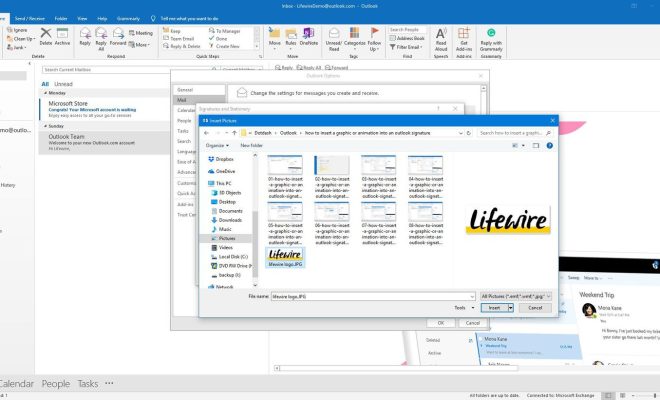Click New folder in the Insert Picture dialog
Viewport: 660px width, 400px height.
pyautogui.click(x=251, y=146)
